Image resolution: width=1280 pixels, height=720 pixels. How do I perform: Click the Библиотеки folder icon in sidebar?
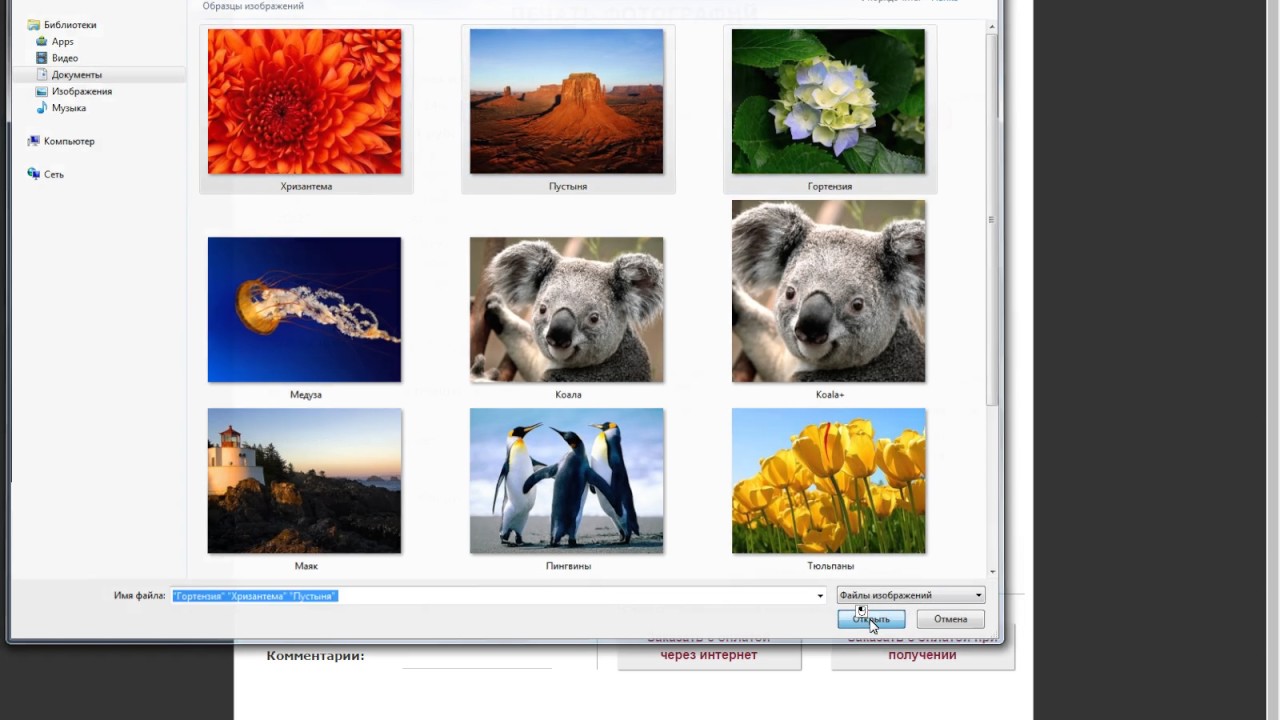34,25
